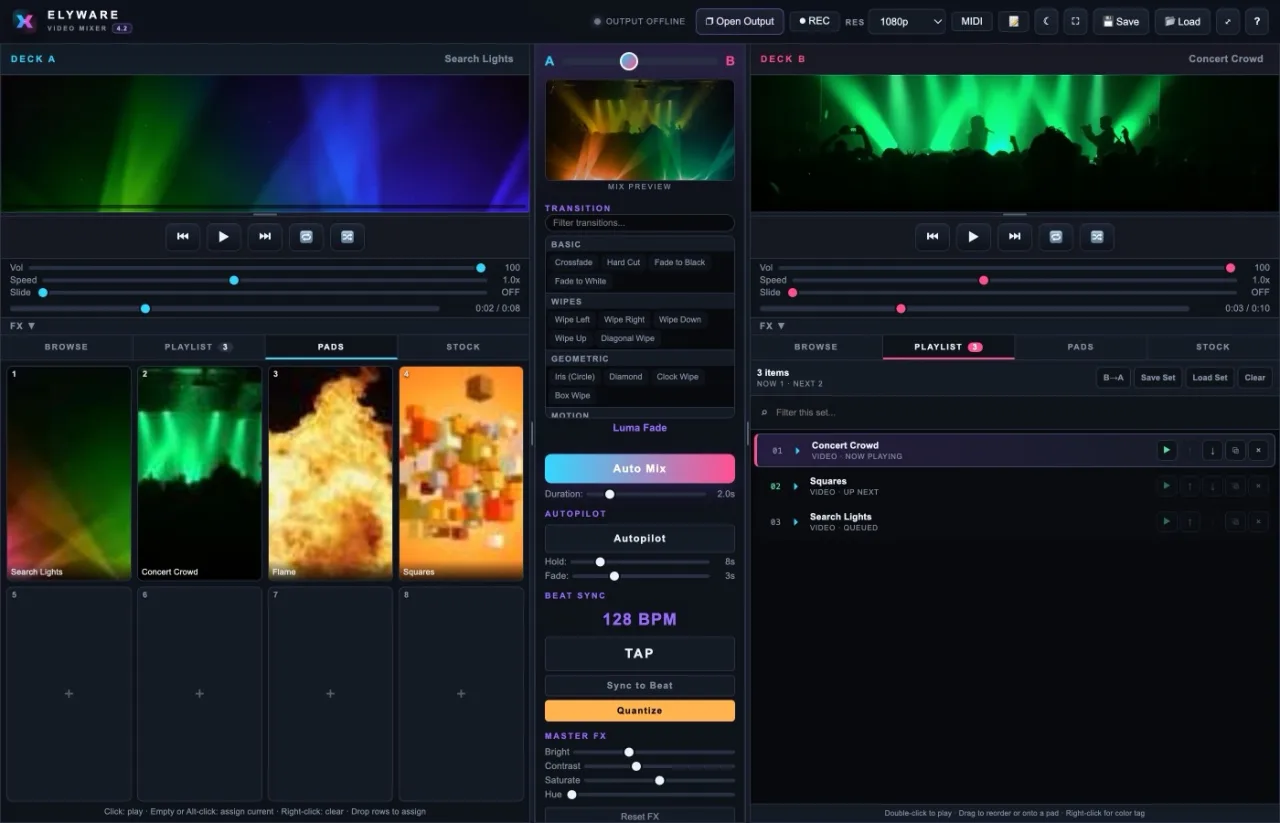Move Concert Crowd down in playlist
Image resolution: width=1280 pixels, height=823 pixels.
click(1212, 451)
